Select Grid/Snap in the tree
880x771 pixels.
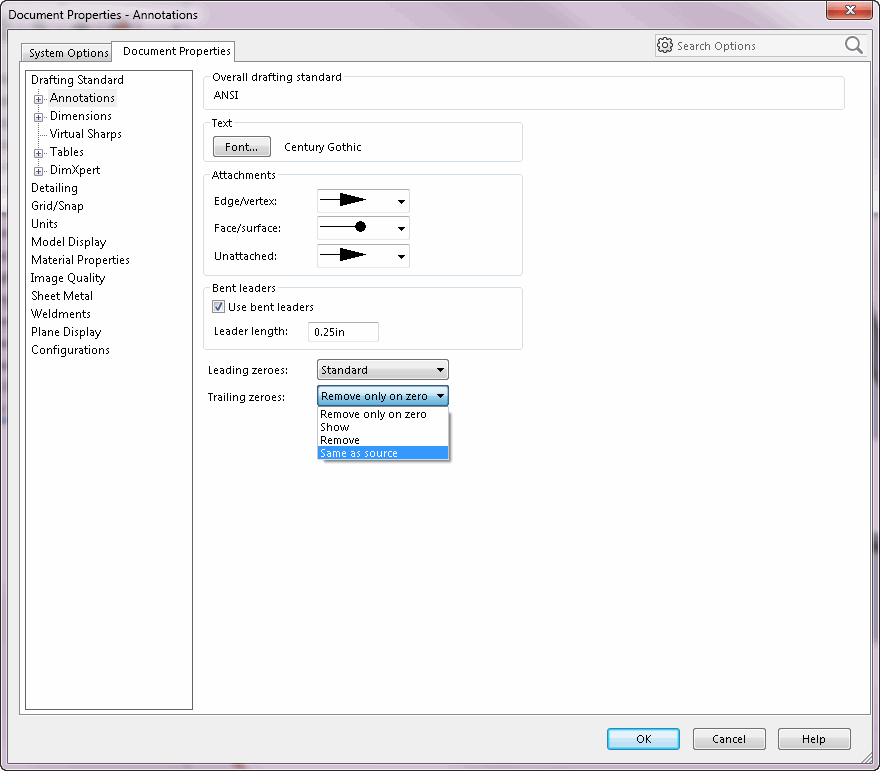(x=57, y=206)
